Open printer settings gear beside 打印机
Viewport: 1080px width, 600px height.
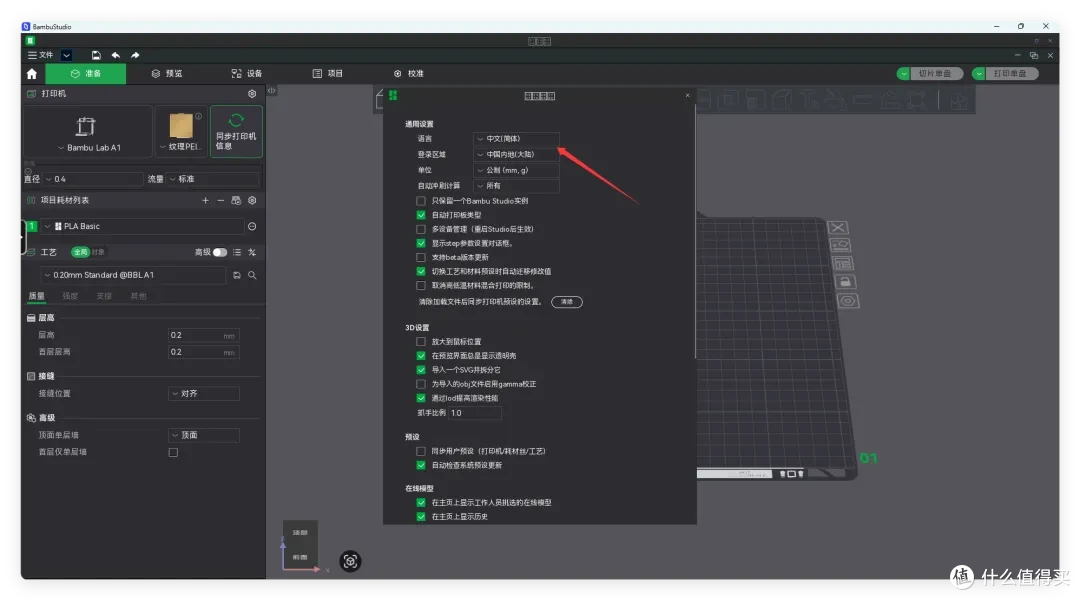click(252, 94)
